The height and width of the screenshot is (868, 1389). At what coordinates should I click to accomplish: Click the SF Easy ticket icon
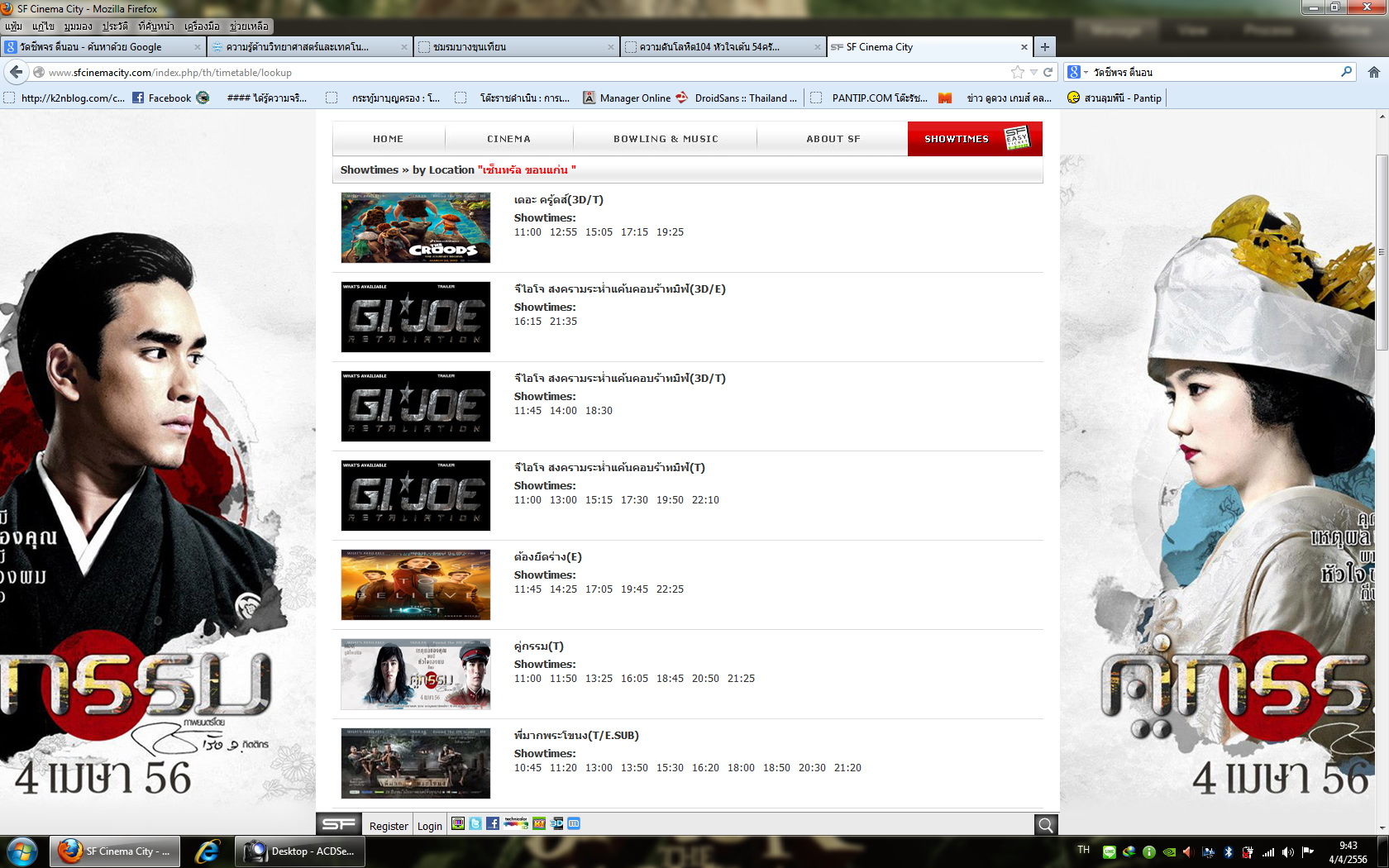(x=1017, y=138)
